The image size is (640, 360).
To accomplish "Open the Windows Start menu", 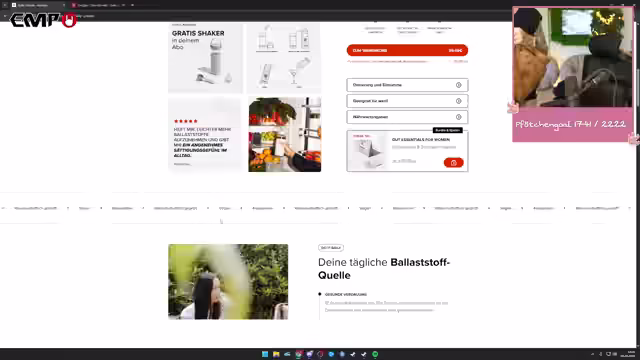I will point(265,354).
